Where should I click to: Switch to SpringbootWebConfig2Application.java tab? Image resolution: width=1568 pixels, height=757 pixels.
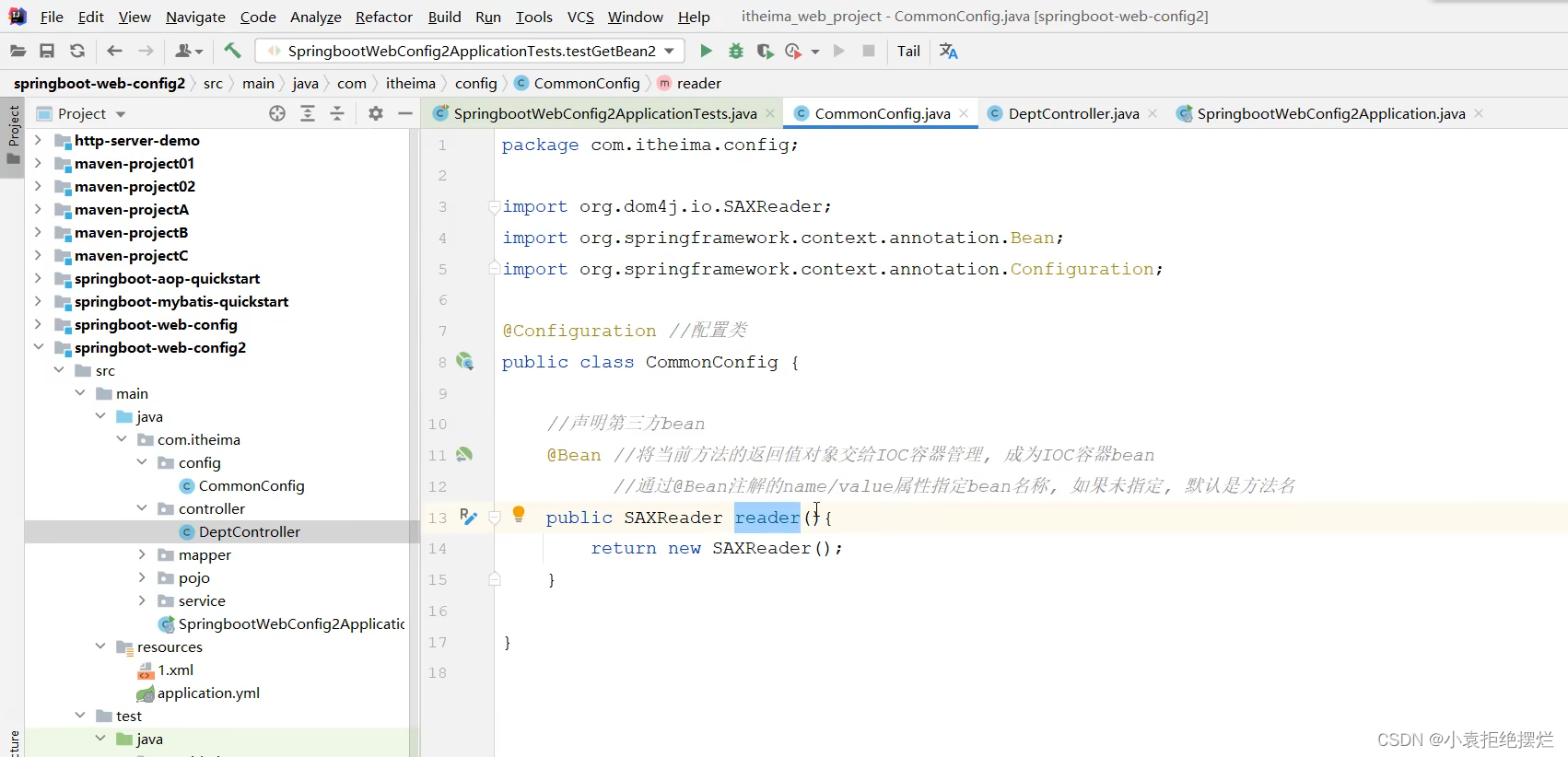point(1330,113)
